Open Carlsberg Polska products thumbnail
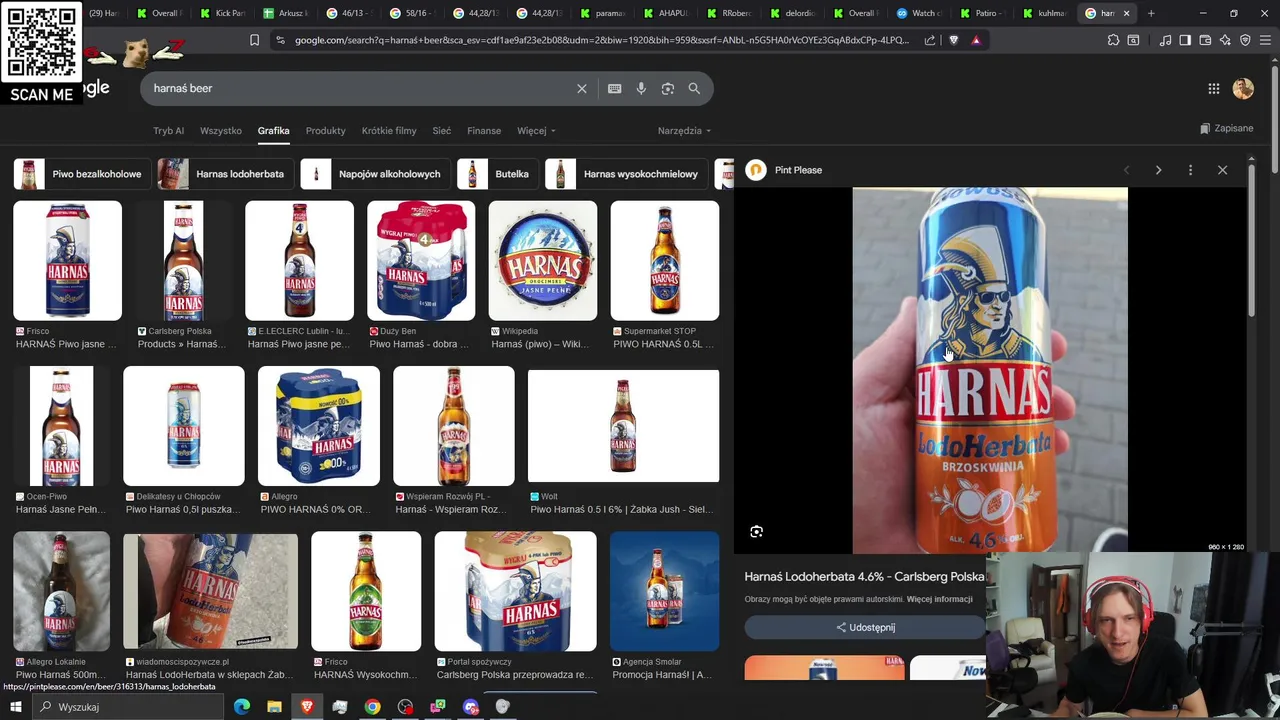 coord(183,261)
